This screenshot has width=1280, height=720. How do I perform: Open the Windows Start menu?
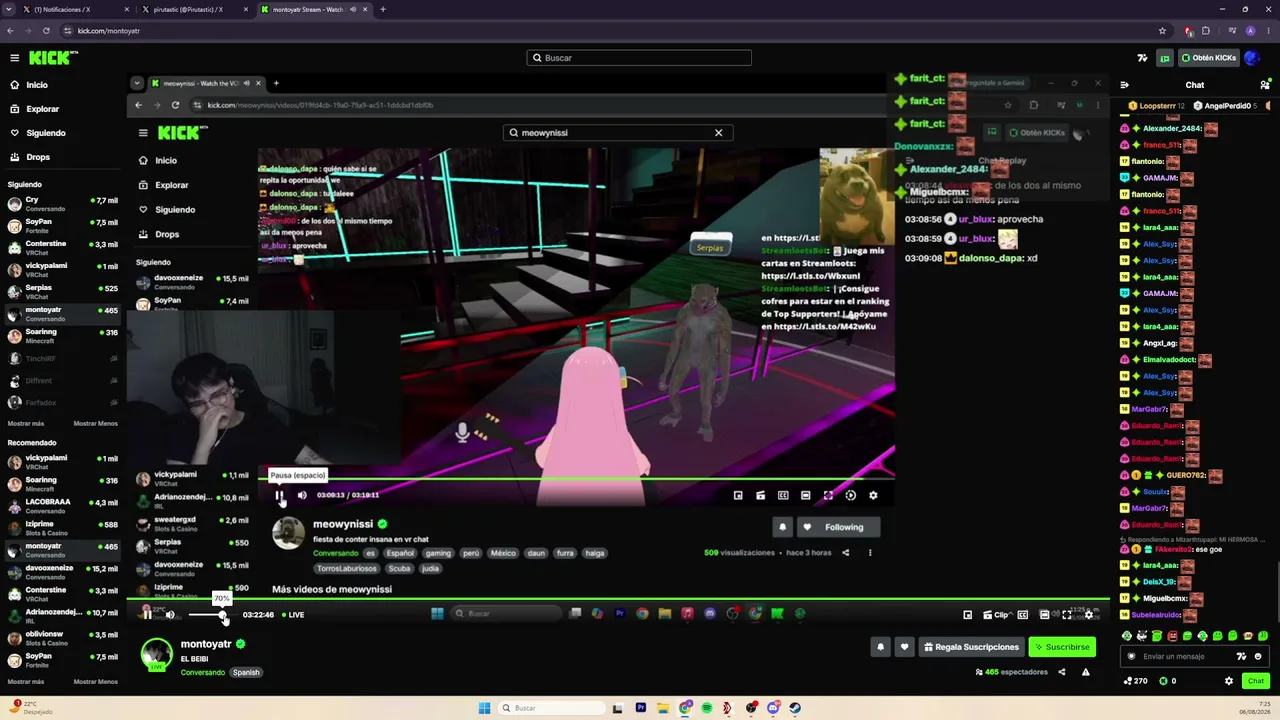pos(484,708)
